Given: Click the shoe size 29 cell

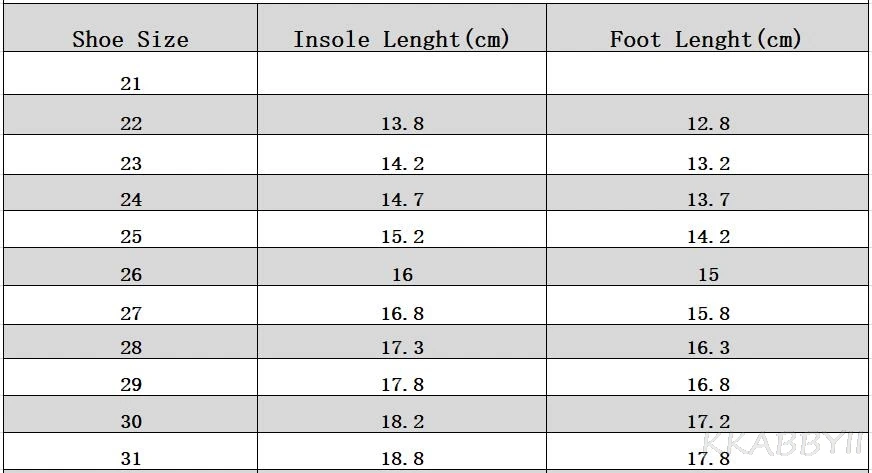Looking at the screenshot, I should (131, 385).
